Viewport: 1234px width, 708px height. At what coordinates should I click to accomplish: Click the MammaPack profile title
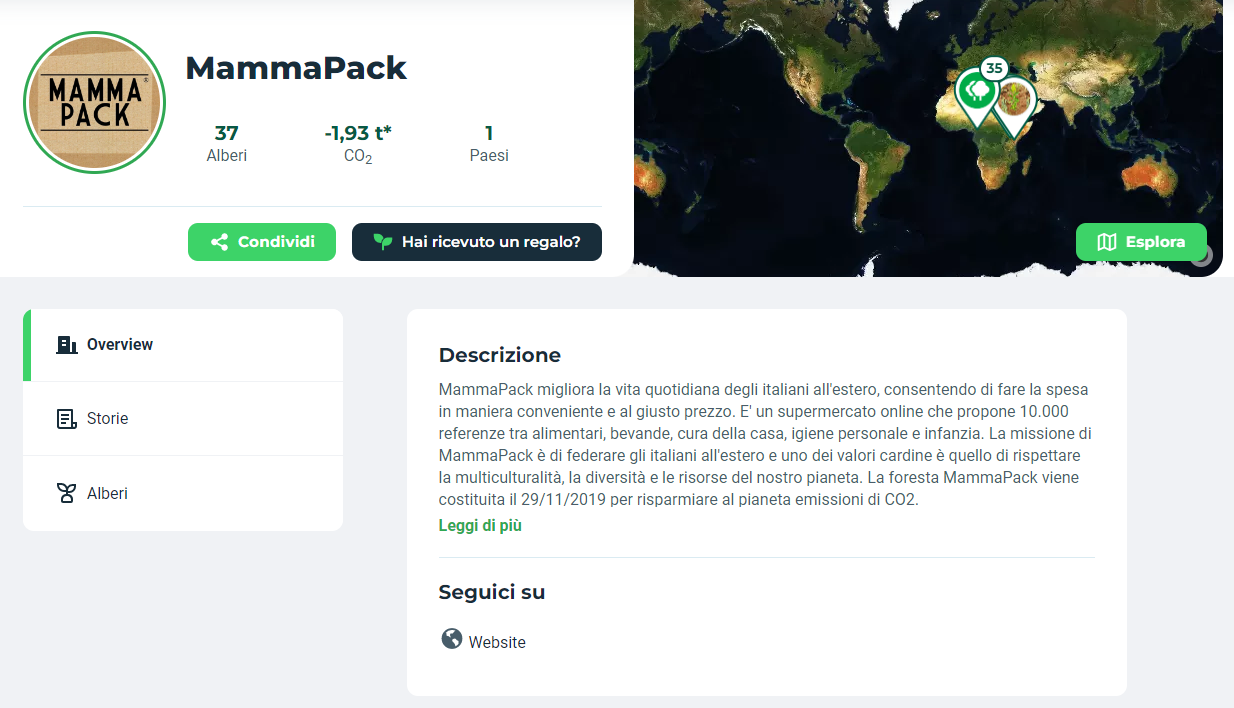point(296,68)
